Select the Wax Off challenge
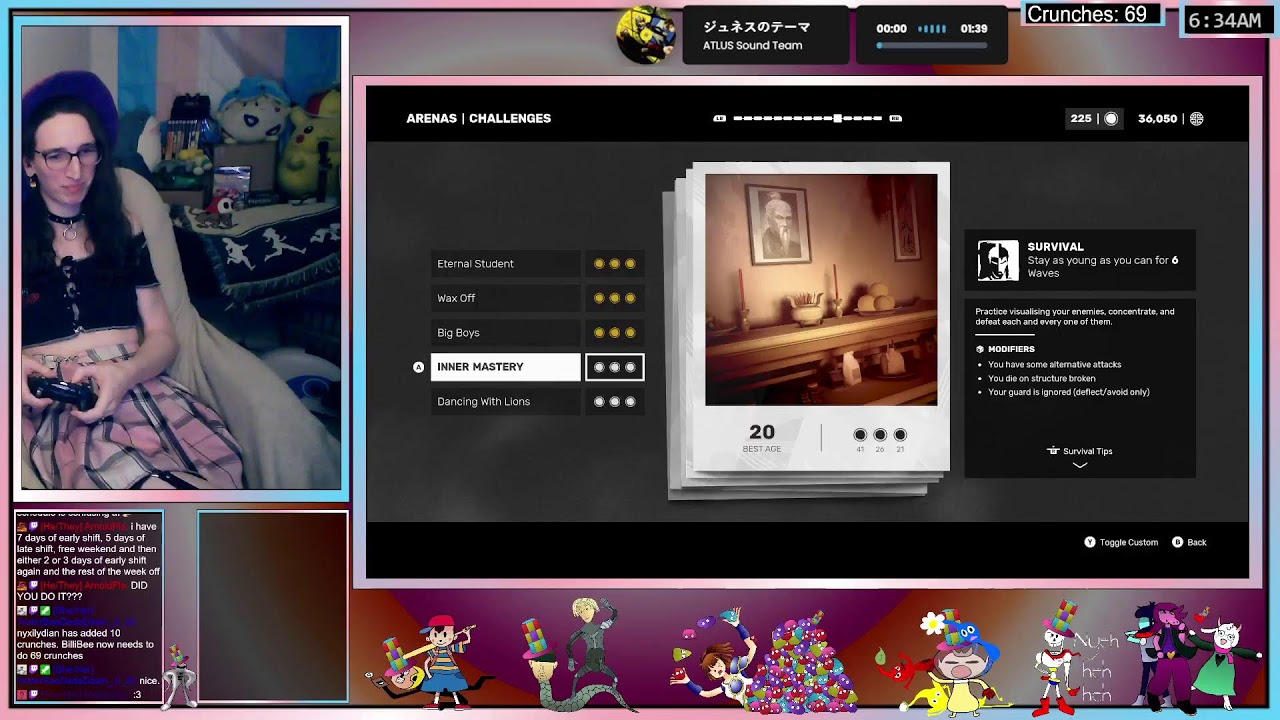The image size is (1280, 720). click(505, 298)
